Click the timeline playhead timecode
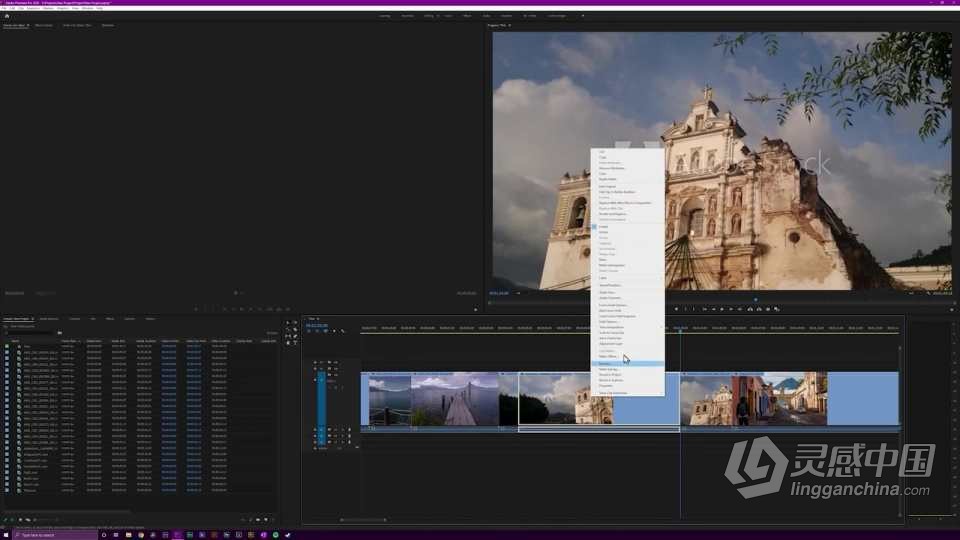The image size is (960, 540). click(317, 325)
